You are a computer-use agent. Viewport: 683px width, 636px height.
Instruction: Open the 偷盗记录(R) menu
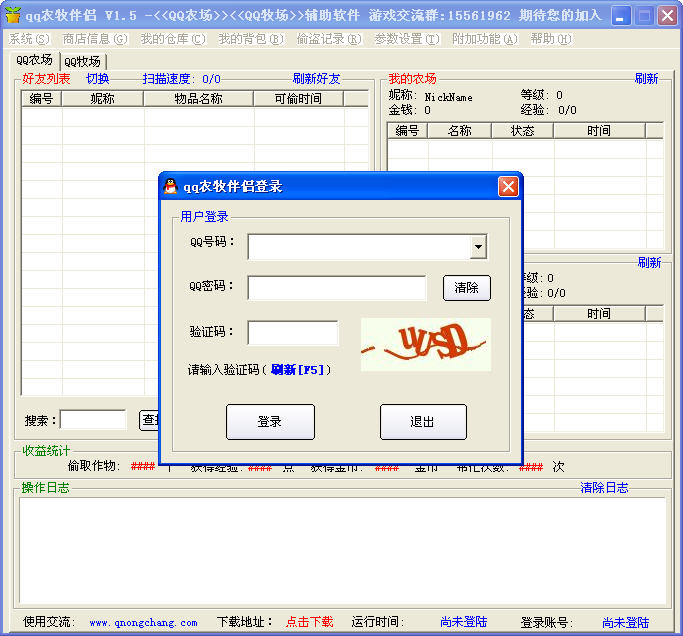click(329, 39)
